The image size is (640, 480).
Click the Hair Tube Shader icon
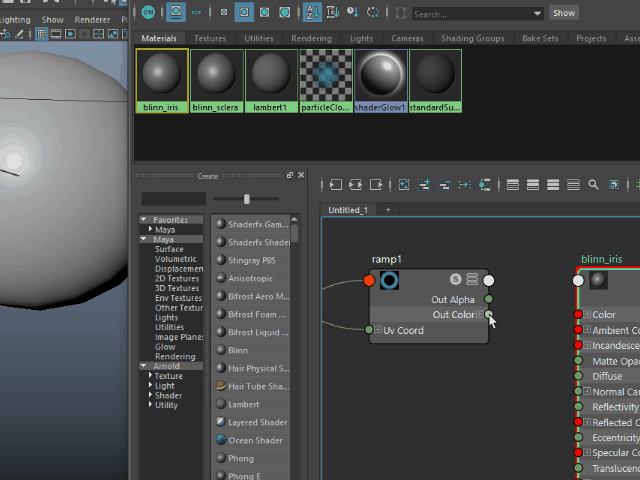click(x=220, y=386)
